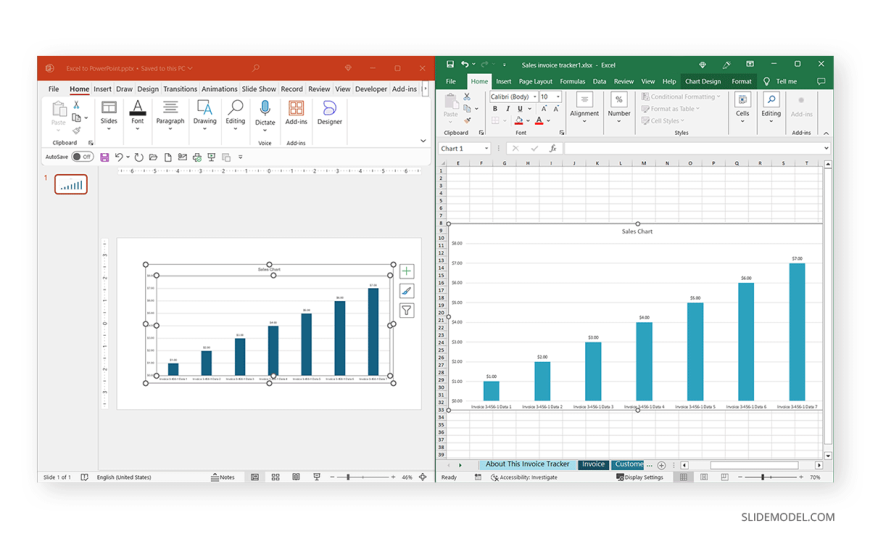Image resolution: width=870 pixels, height=539 pixels.
Task: Open the Calibri (Body) font name dropdown
Action: [x=535, y=97]
